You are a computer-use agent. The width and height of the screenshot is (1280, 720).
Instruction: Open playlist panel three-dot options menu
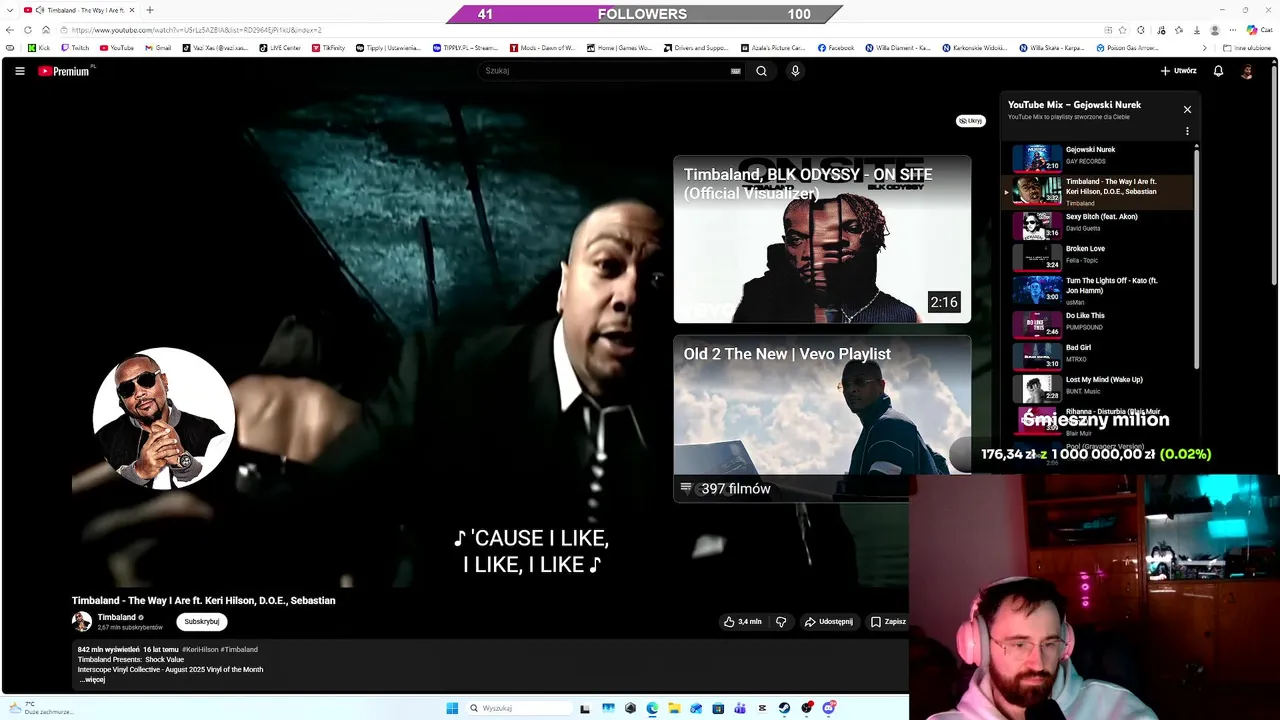(x=1187, y=131)
